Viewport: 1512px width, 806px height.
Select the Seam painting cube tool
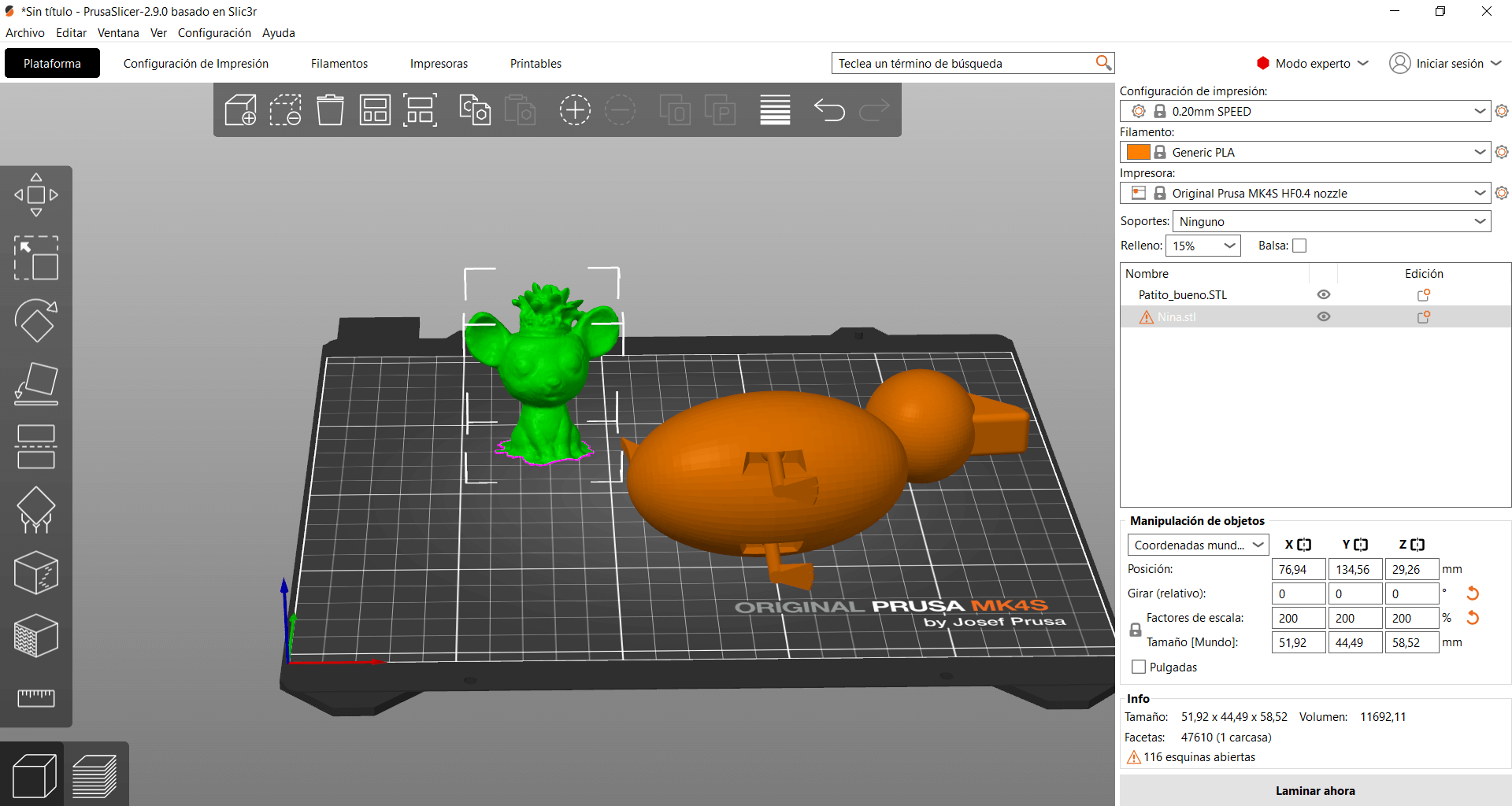pos(36,572)
